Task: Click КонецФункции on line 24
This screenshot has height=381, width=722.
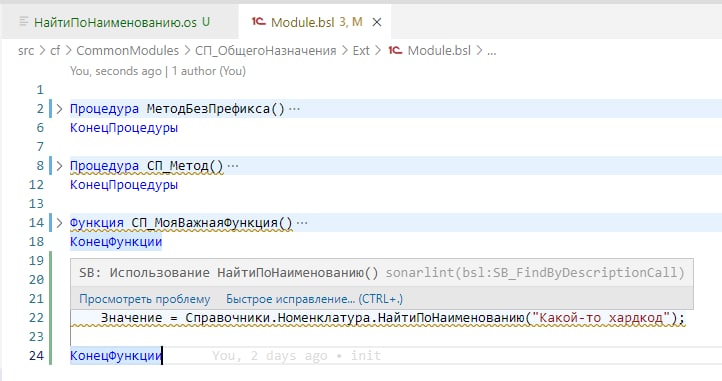Action: tap(116, 356)
